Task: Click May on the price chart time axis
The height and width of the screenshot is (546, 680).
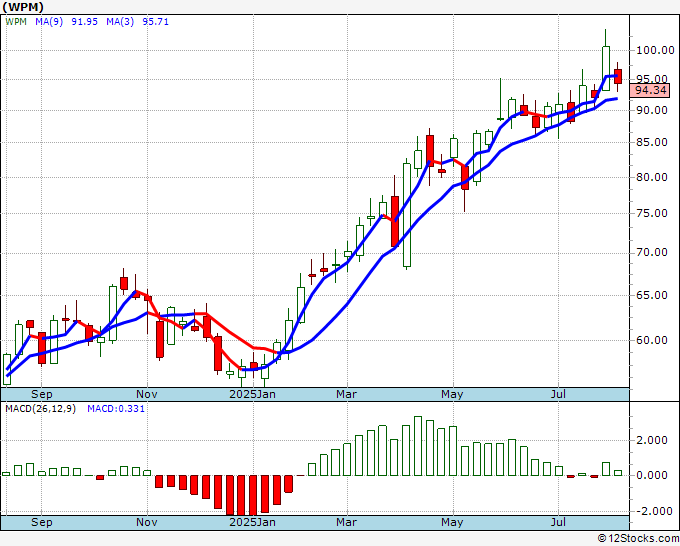Action: click(x=452, y=394)
